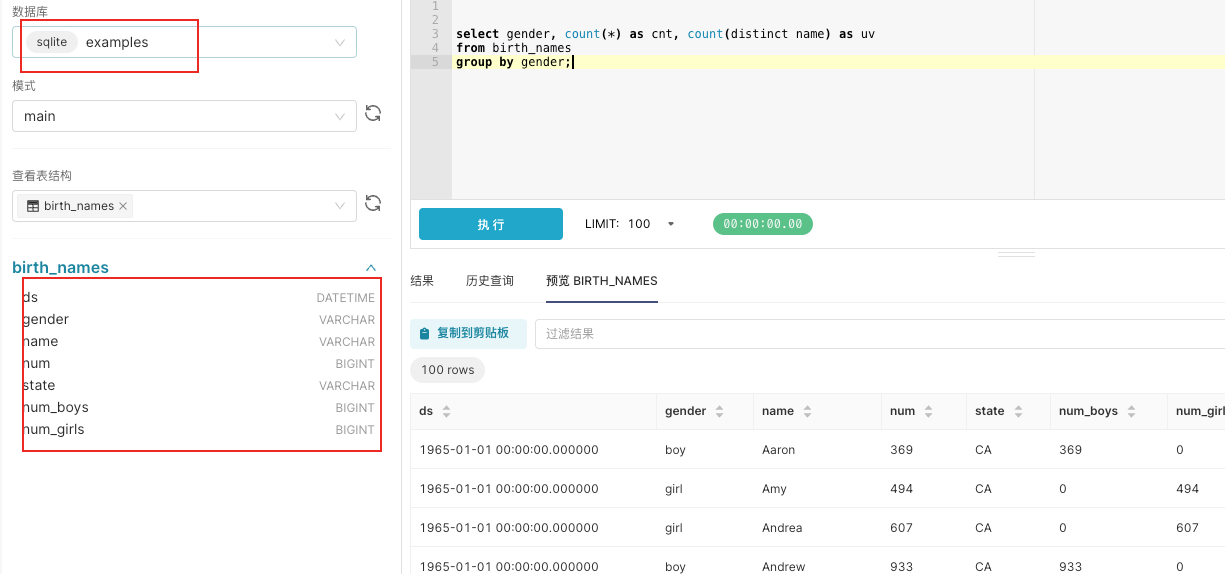The height and width of the screenshot is (574, 1225).
Task: Open the database dropdown showing examples
Action: tap(184, 42)
